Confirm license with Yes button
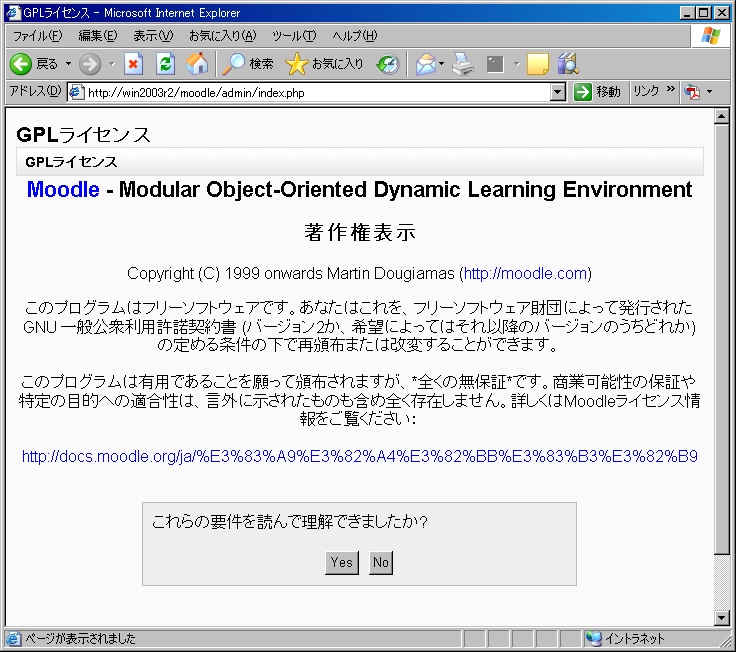 coord(342,562)
